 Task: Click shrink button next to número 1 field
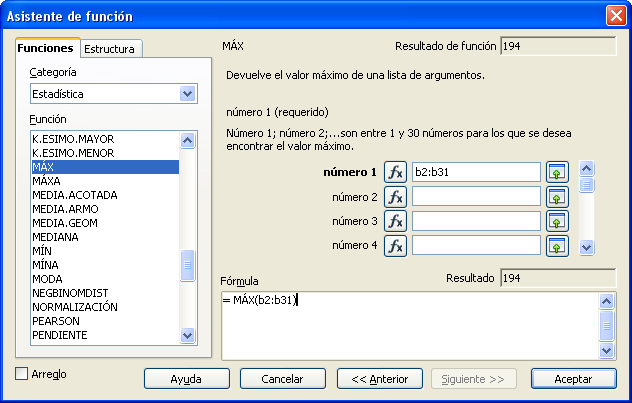click(557, 172)
